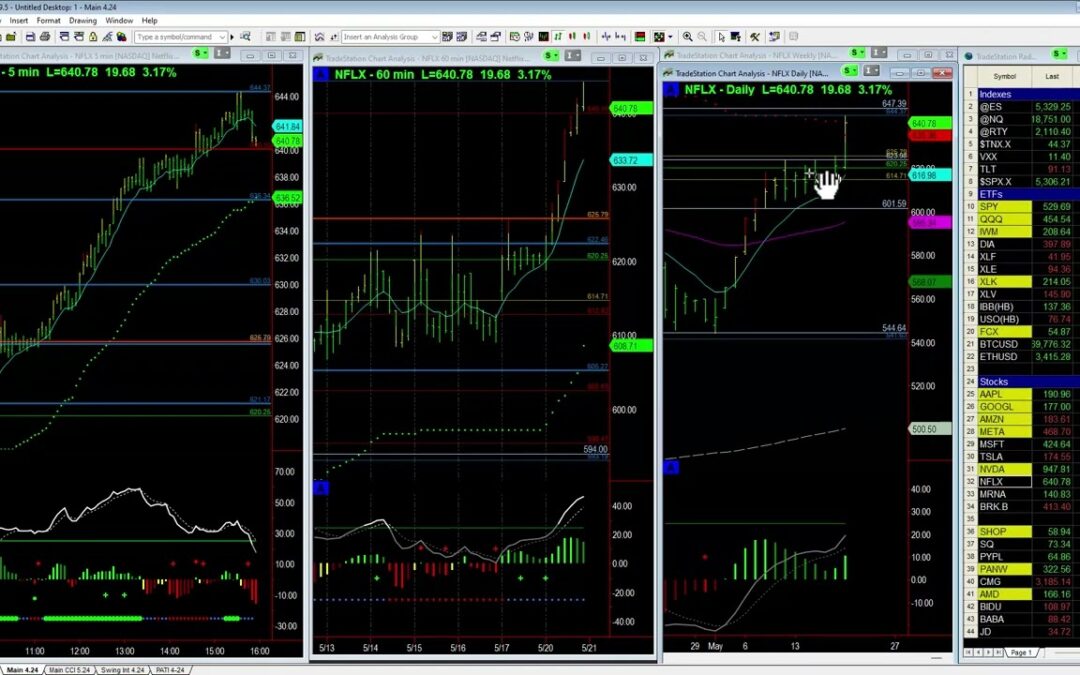
Task: Click the hammer tools icon
Action: pos(755,37)
